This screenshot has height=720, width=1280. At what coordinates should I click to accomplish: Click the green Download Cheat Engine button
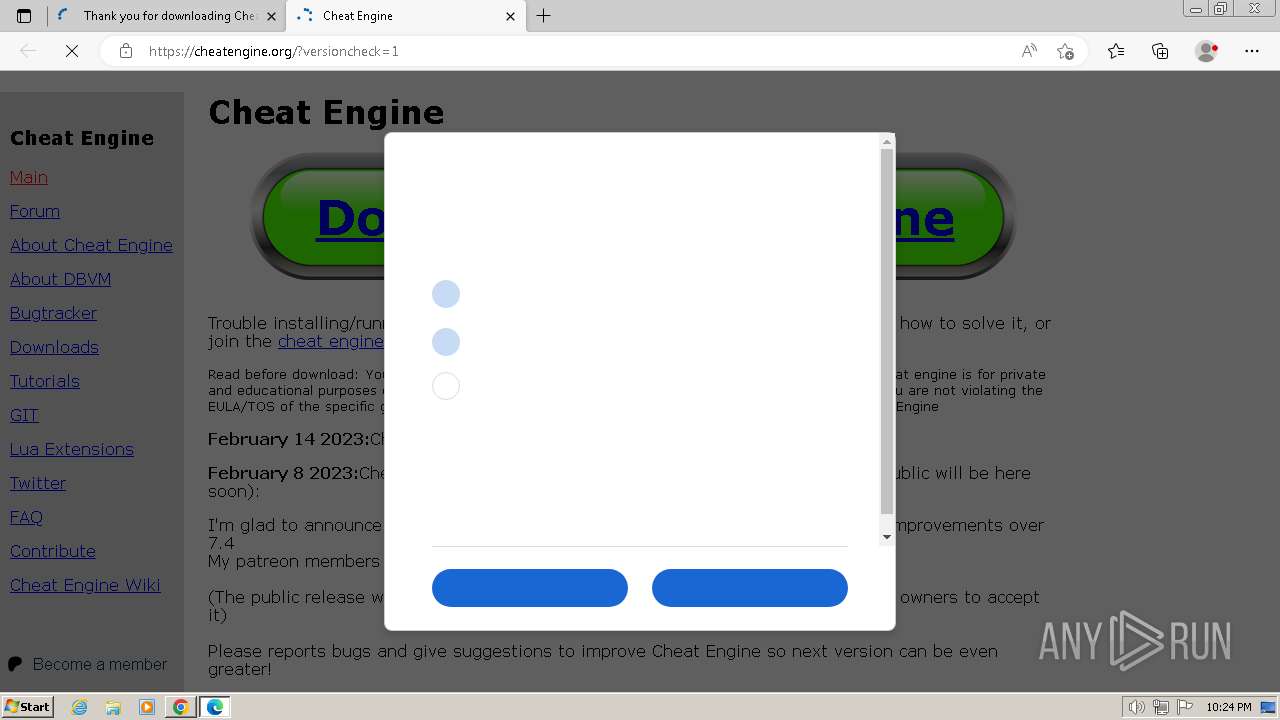point(633,217)
